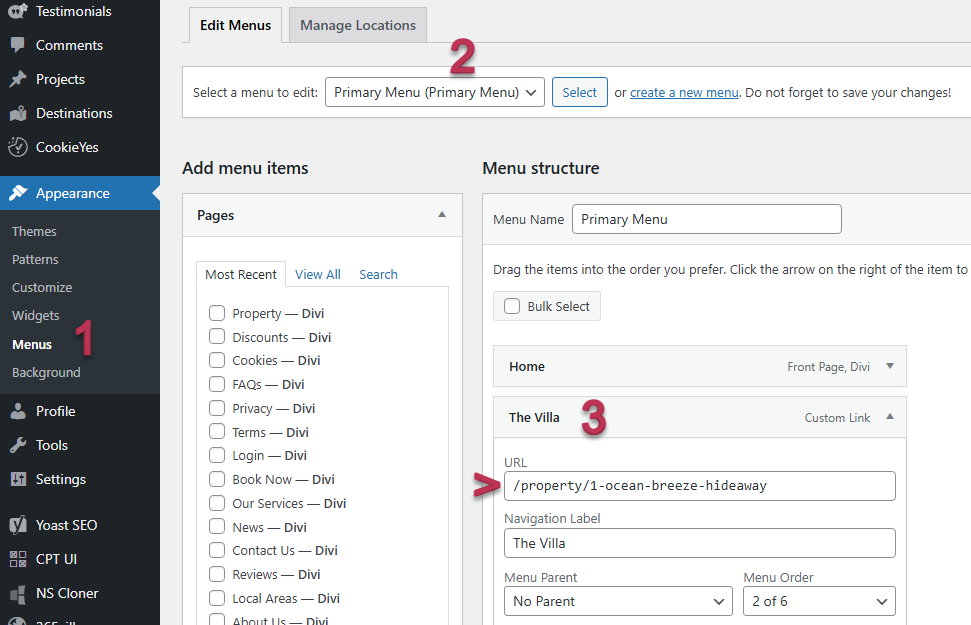Switch to the View All pages tab
This screenshot has width=971, height=625.
click(x=317, y=274)
